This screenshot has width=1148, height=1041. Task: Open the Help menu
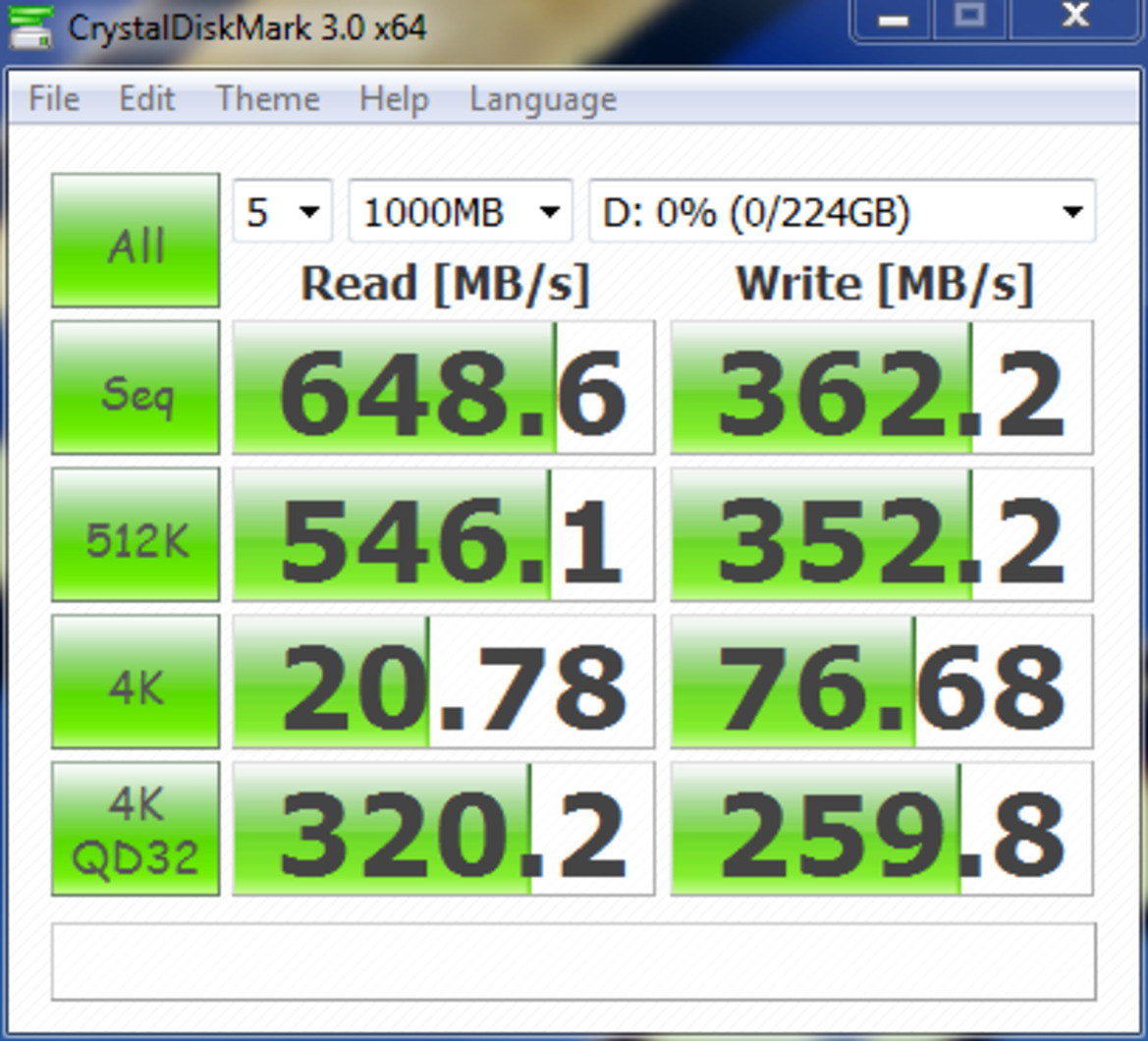tap(394, 98)
